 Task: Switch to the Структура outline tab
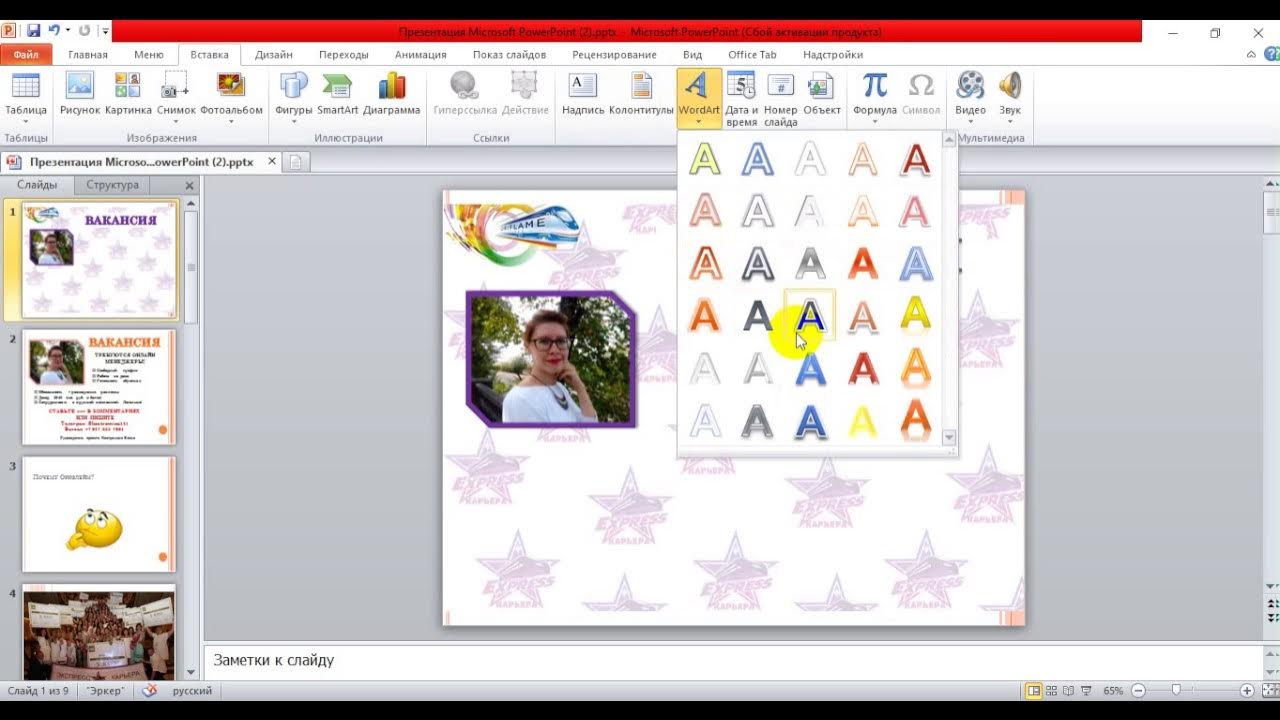[112, 185]
